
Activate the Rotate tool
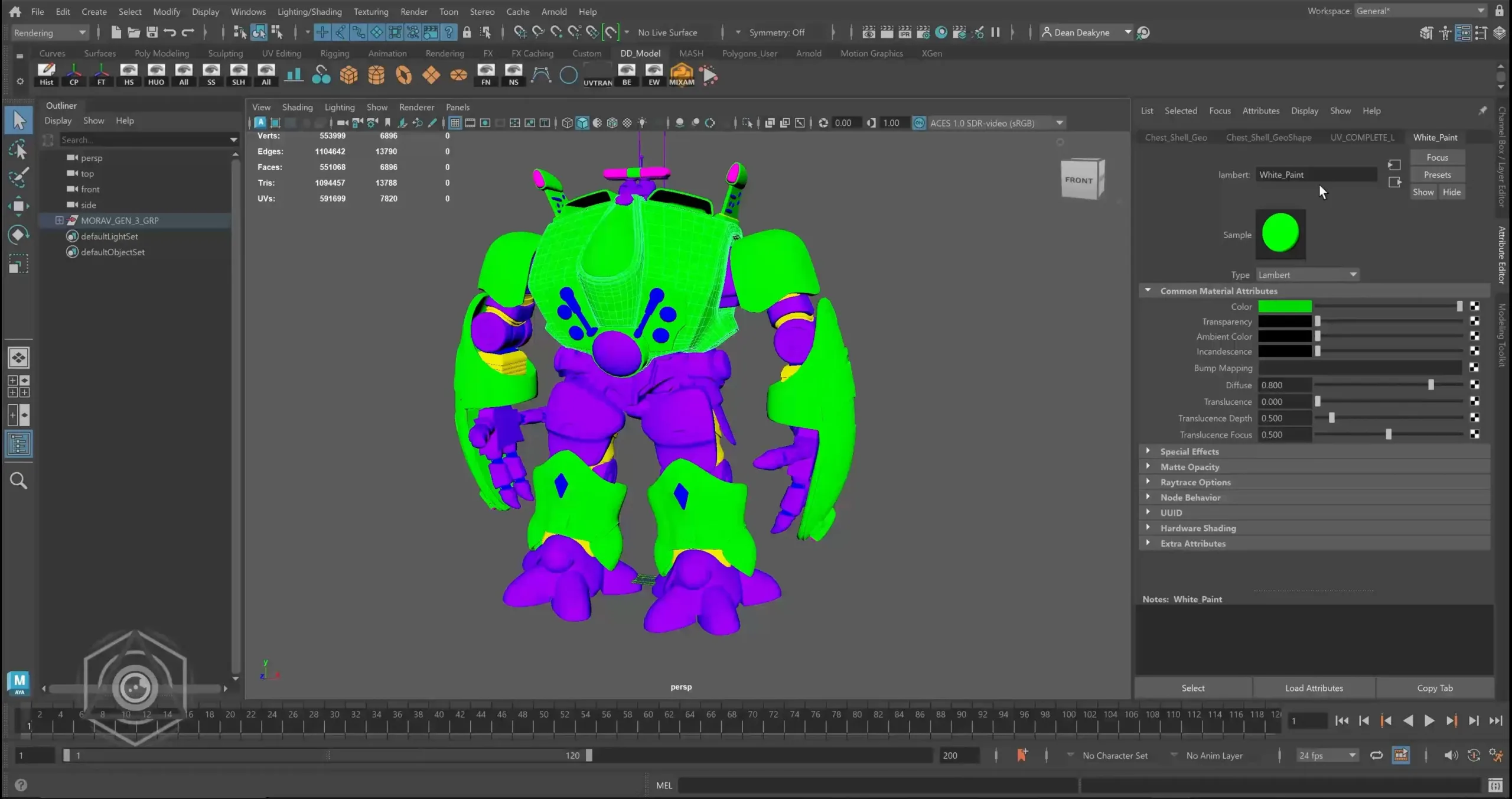[x=18, y=235]
